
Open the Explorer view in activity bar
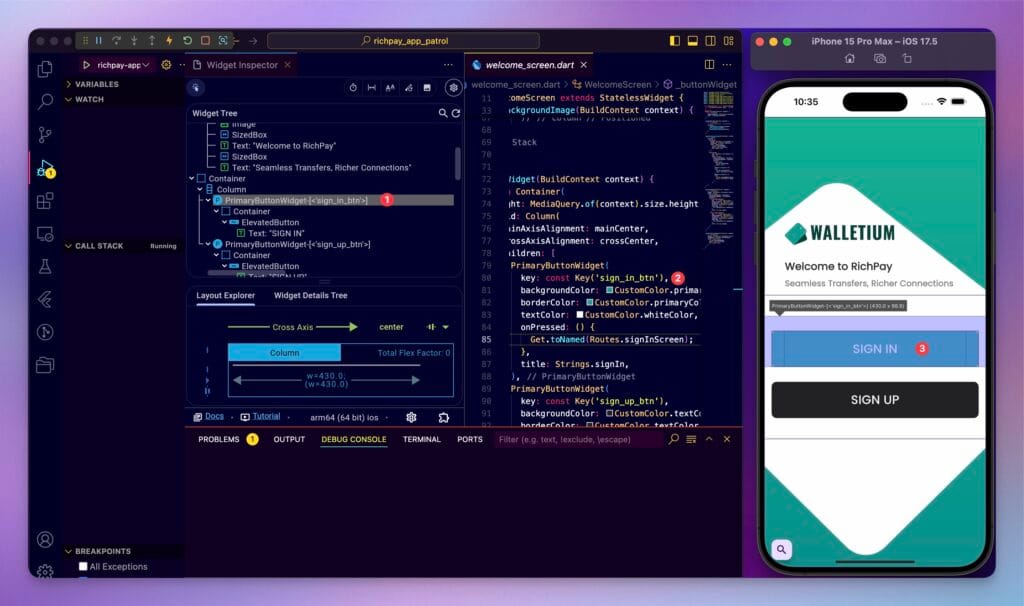(x=45, y=69)
